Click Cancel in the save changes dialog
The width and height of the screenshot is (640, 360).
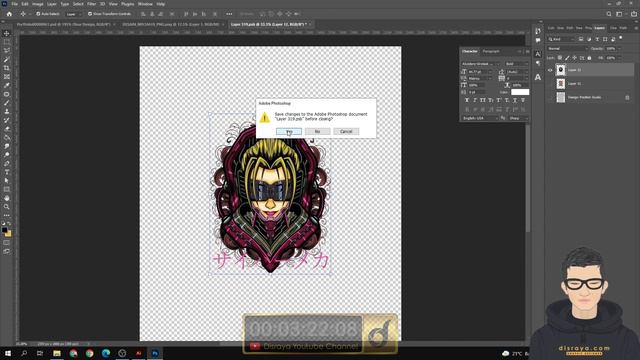click(x=346, y=131)
